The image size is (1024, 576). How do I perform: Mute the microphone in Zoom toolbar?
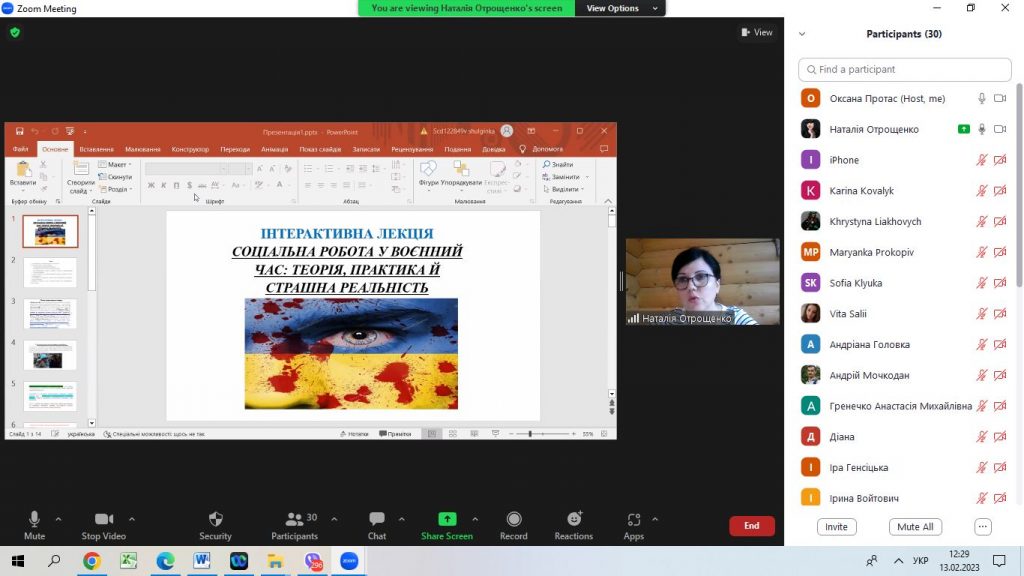(35, 520)
